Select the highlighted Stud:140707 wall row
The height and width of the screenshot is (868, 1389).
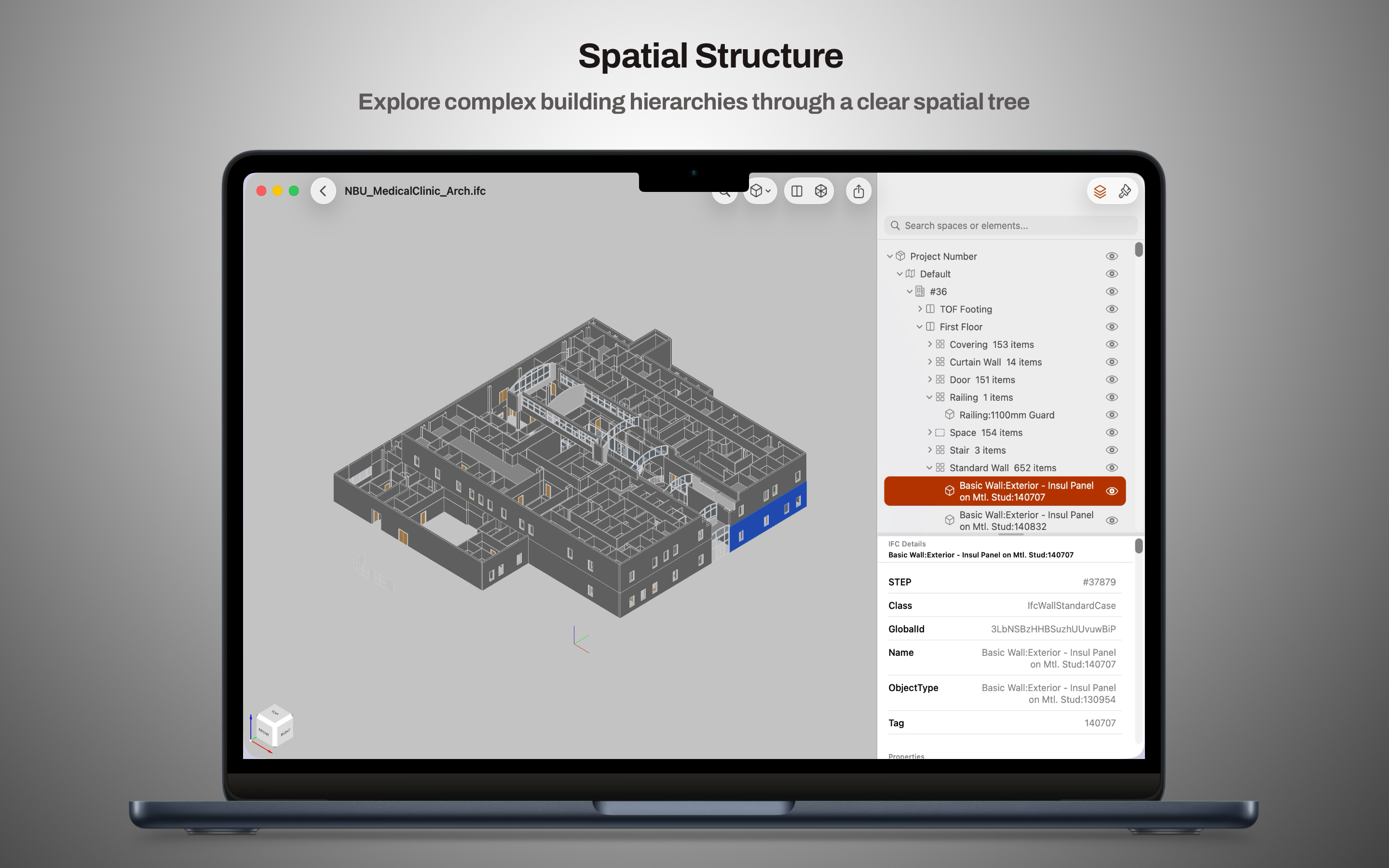(x=1005, y=491)
